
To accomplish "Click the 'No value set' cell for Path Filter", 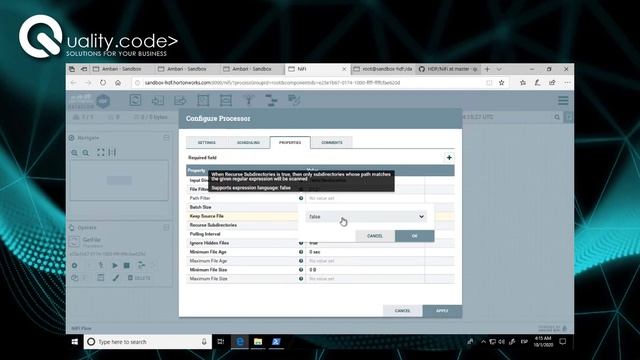I will pos(365,198).
